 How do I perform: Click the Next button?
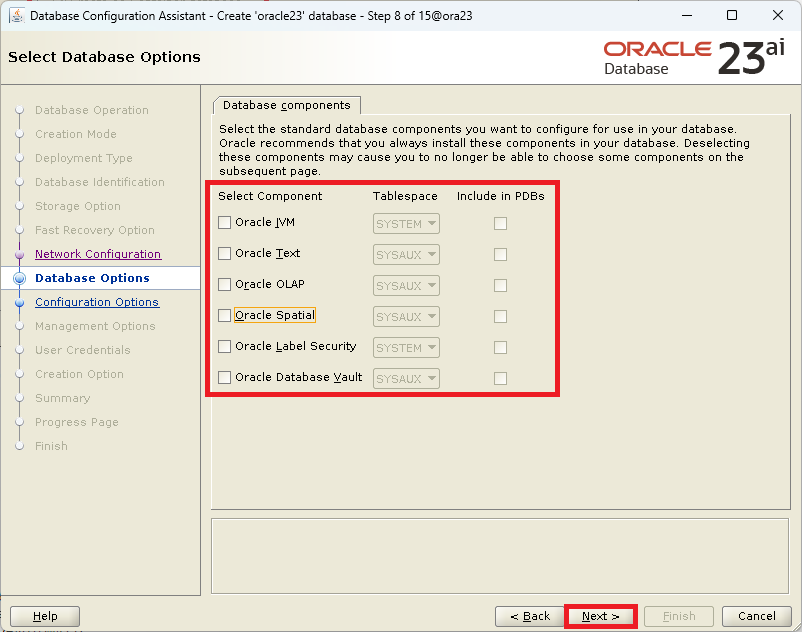click(x=600, y=616)
